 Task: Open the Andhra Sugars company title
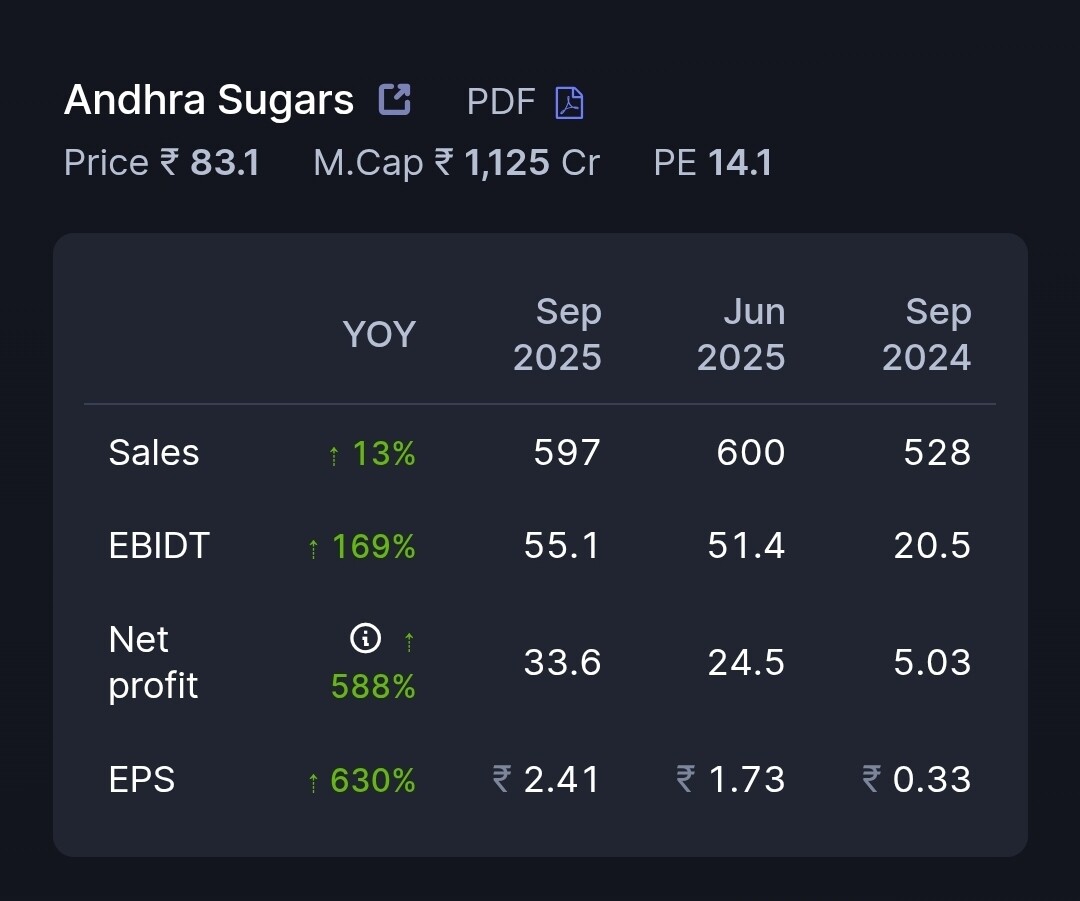coord(208,100)
